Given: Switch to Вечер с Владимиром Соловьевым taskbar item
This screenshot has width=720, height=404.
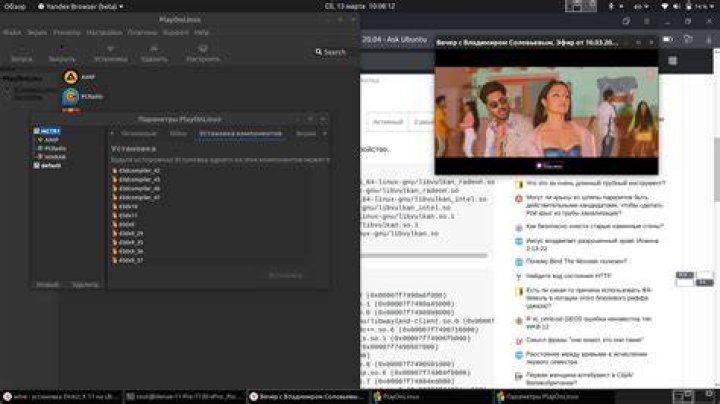Looking at the screenshot, I should (x=307, y=397).
